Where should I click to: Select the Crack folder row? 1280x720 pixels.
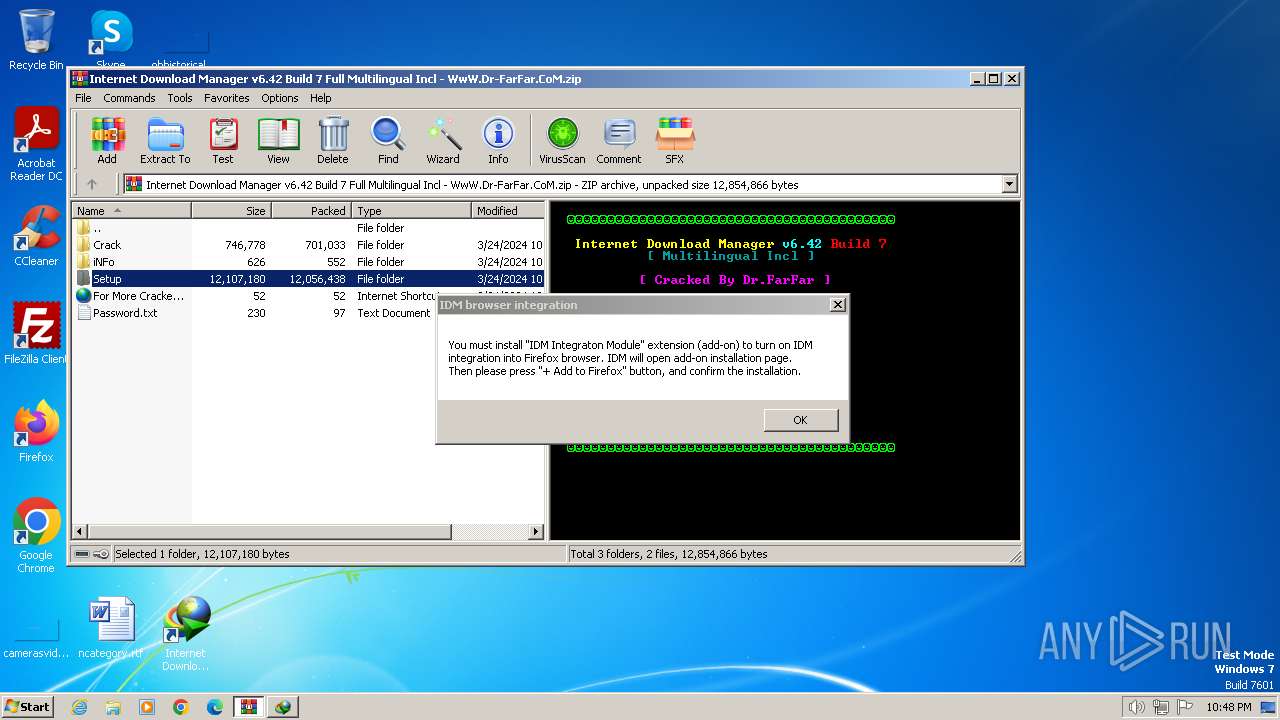308,245
